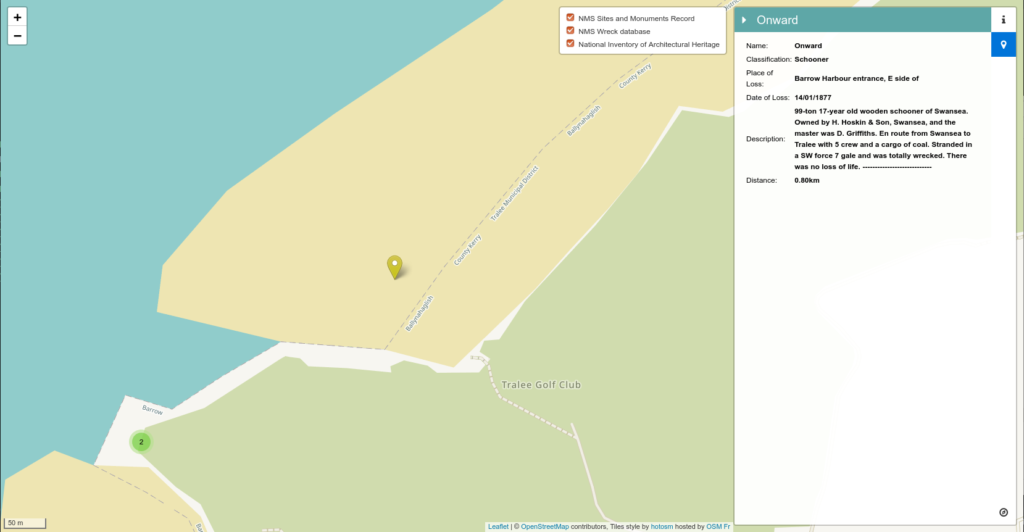Viewport: 1024px width, 532px height.
Task: Visit the OSM Fr hosting link
Action: [718, 526]
